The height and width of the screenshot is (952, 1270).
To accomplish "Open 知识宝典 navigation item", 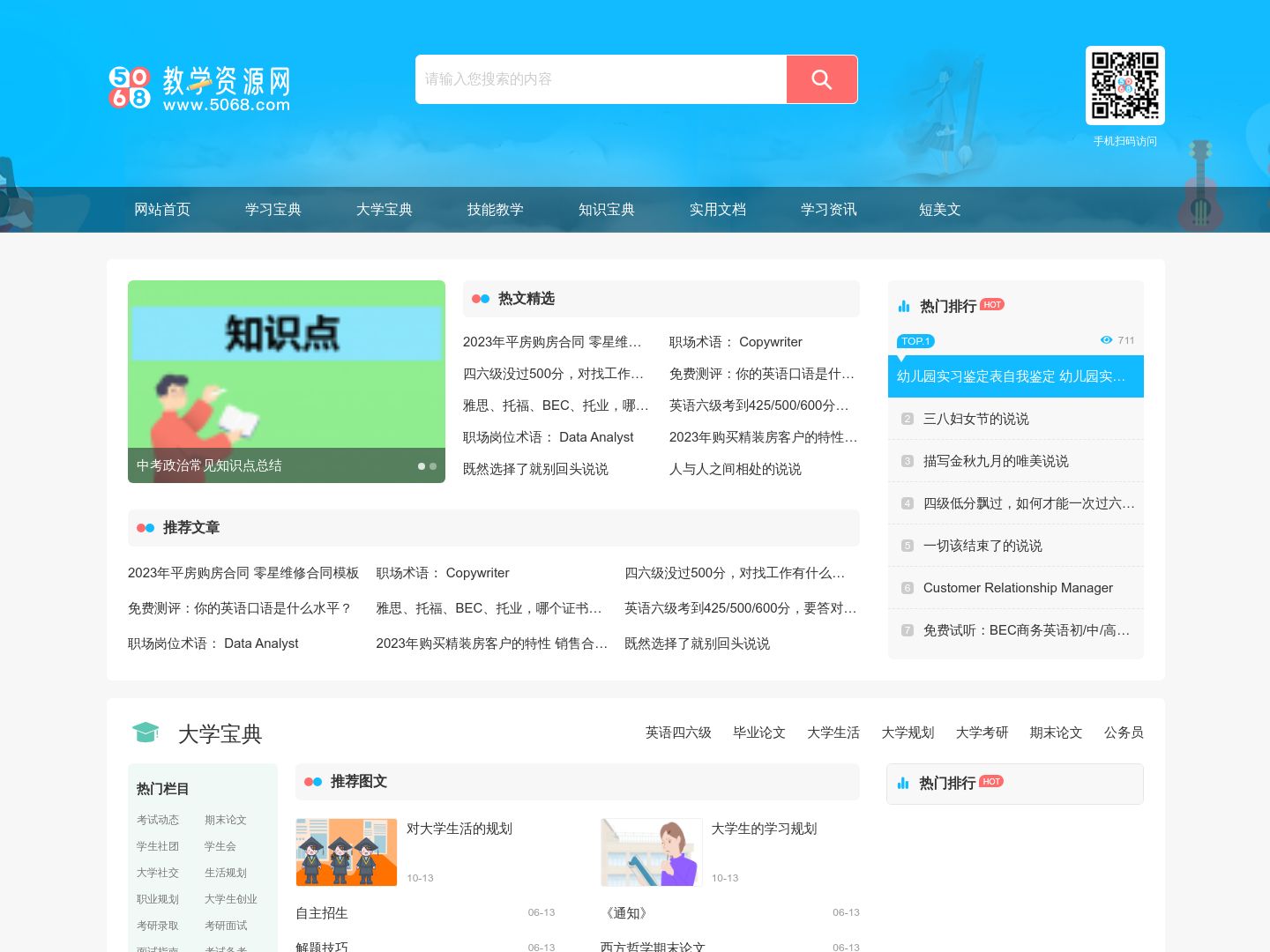I will 607,210.
